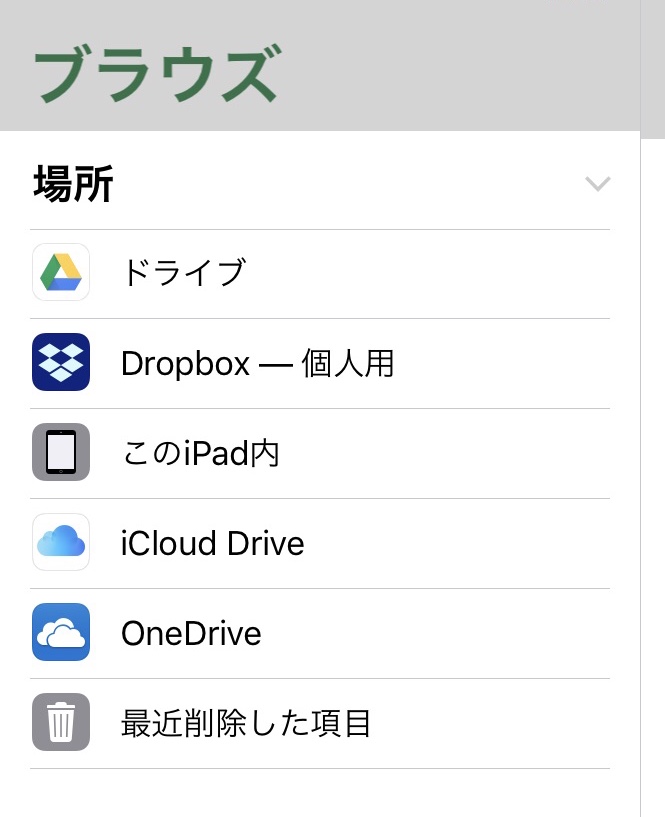Collapse the 場所 section chevron

pyautogui.click(x=597, y=184)
